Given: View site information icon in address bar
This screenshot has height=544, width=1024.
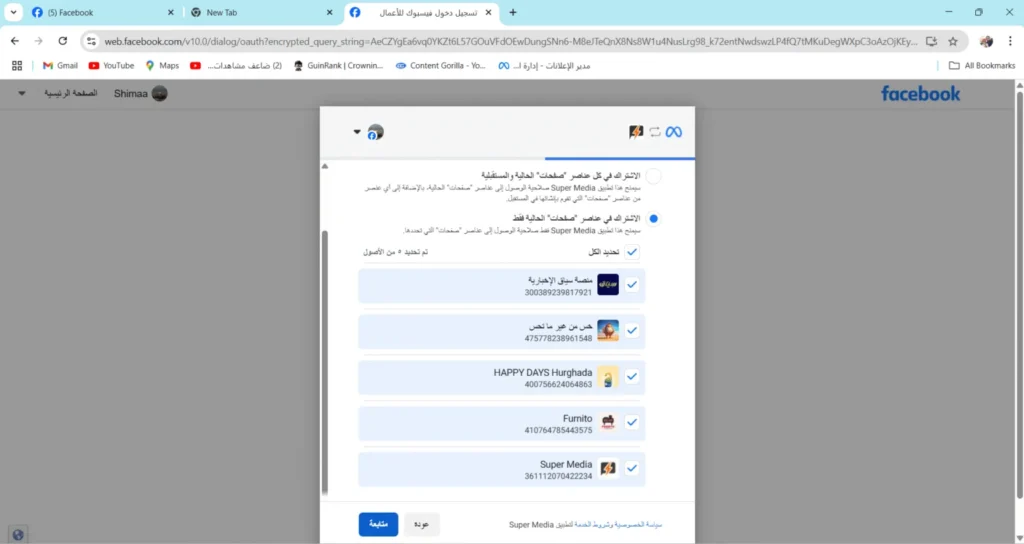Looking at the screenshot, I should click(91, 41).
